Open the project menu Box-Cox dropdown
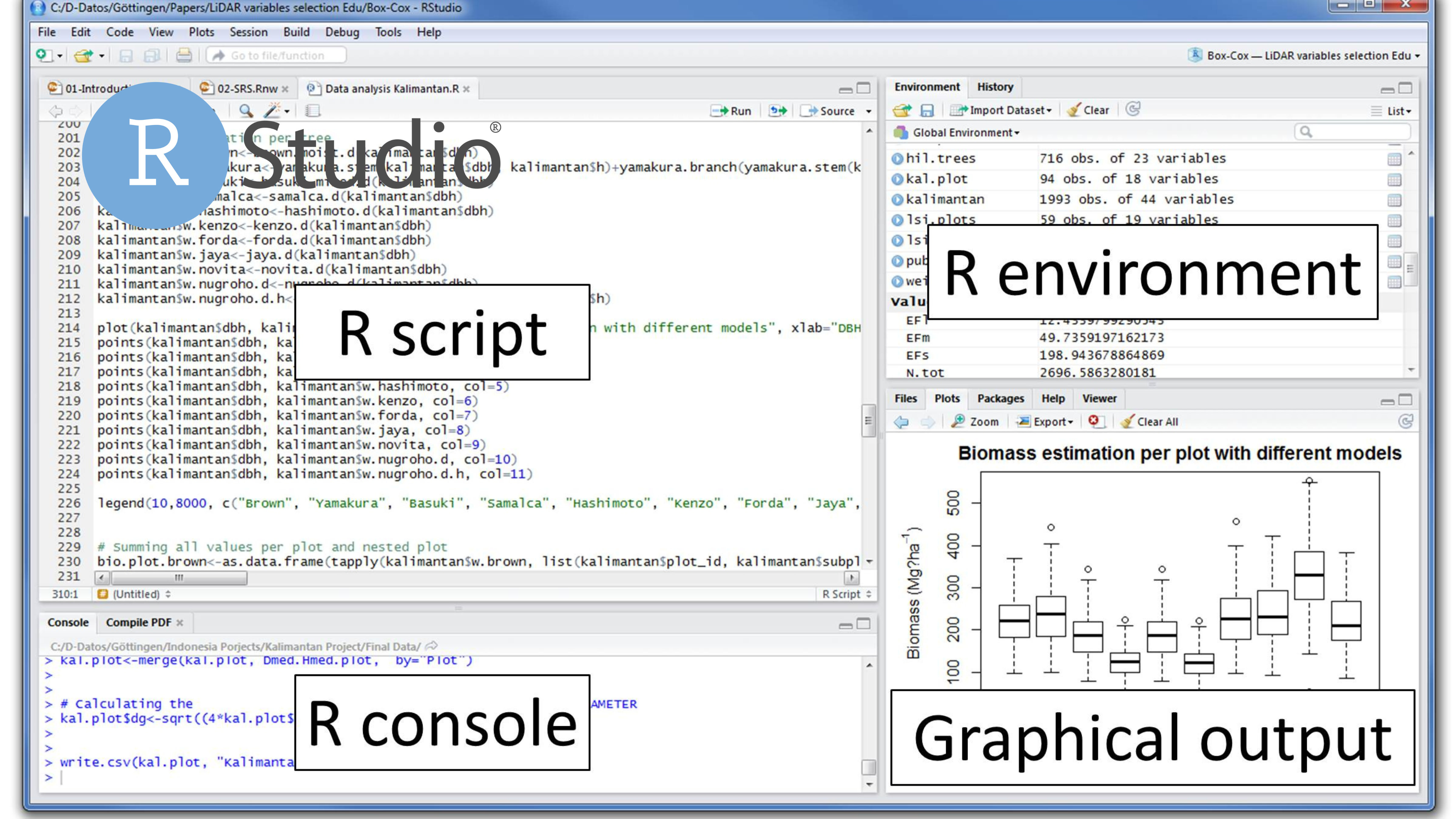The width and height of the screenshot is (1456, 819). click(1304, 56)
